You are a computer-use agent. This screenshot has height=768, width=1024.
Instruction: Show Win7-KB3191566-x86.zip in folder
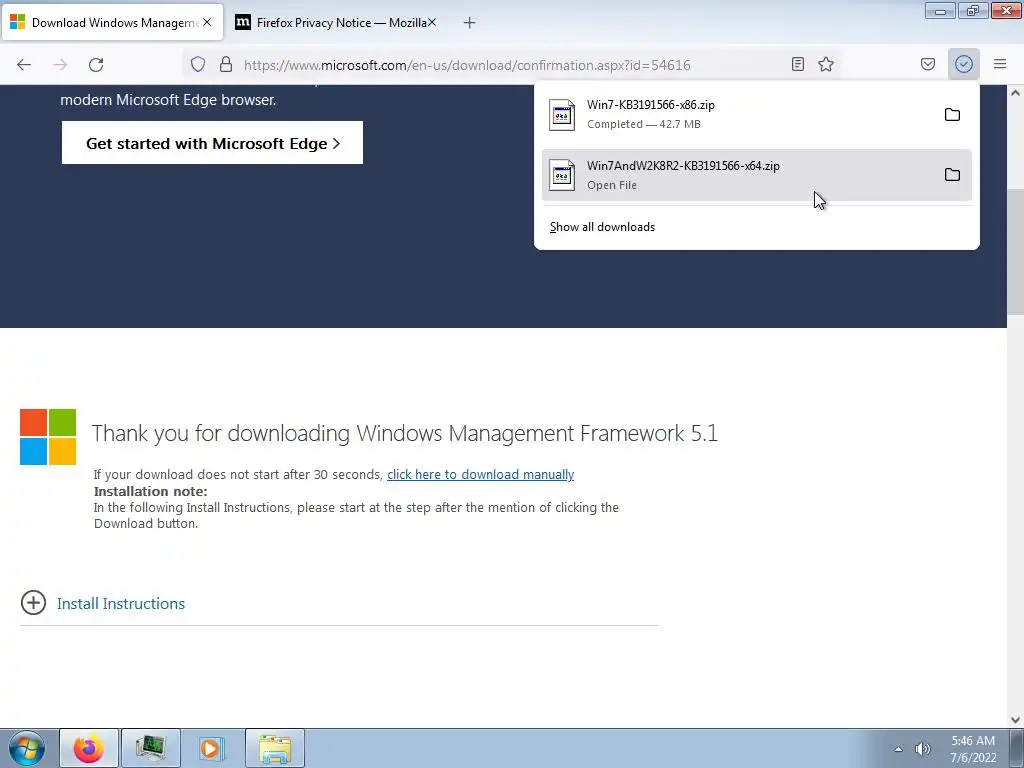click(x=952, y=115)
